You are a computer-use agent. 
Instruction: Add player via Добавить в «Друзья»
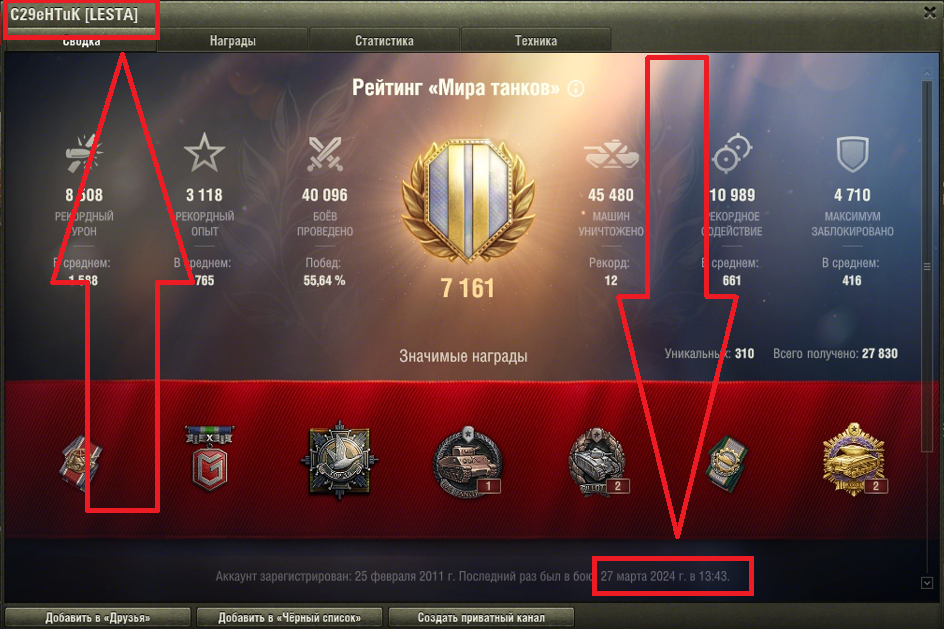98,618
